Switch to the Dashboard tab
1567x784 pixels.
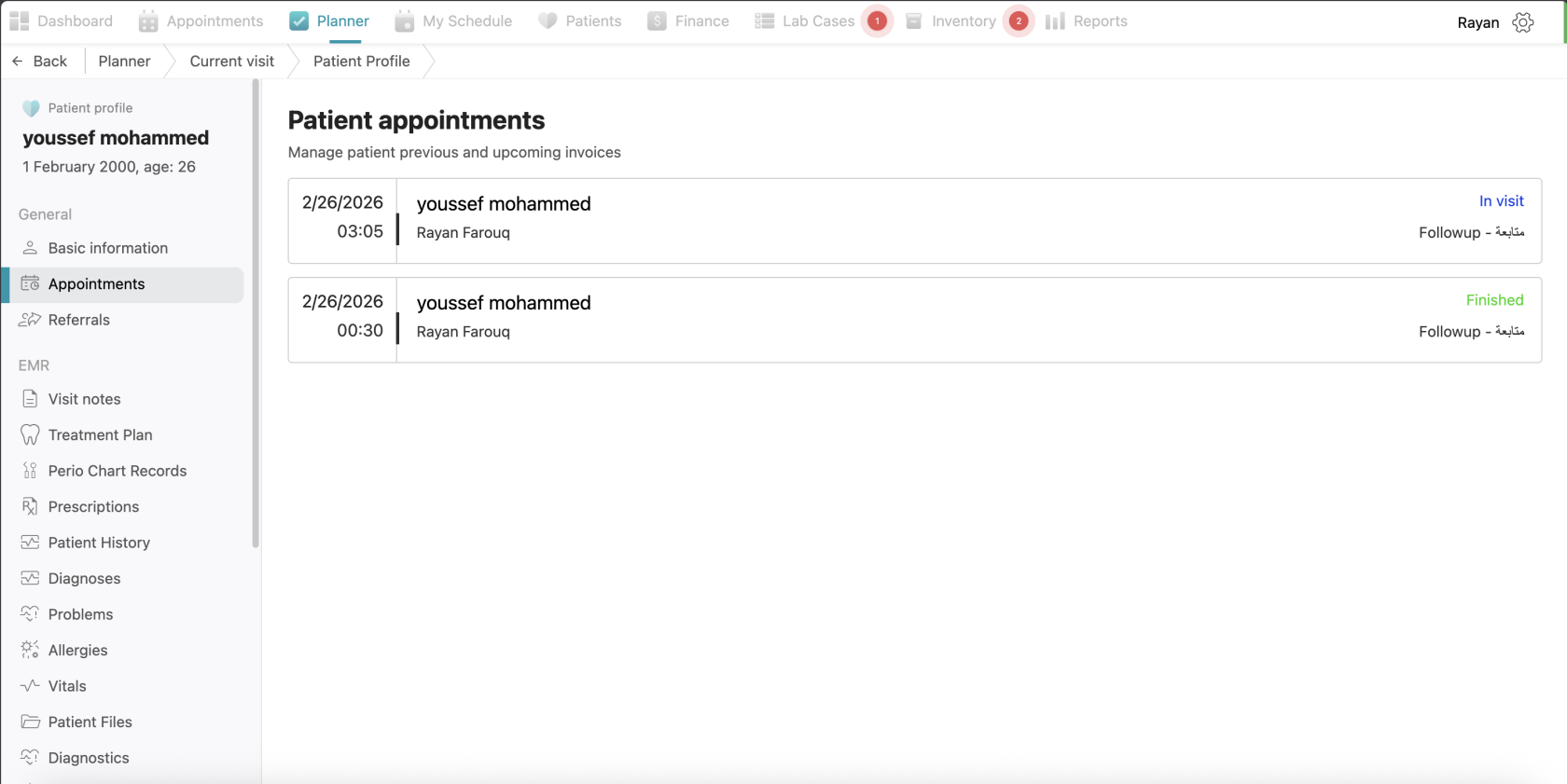[x=61, y=21]
